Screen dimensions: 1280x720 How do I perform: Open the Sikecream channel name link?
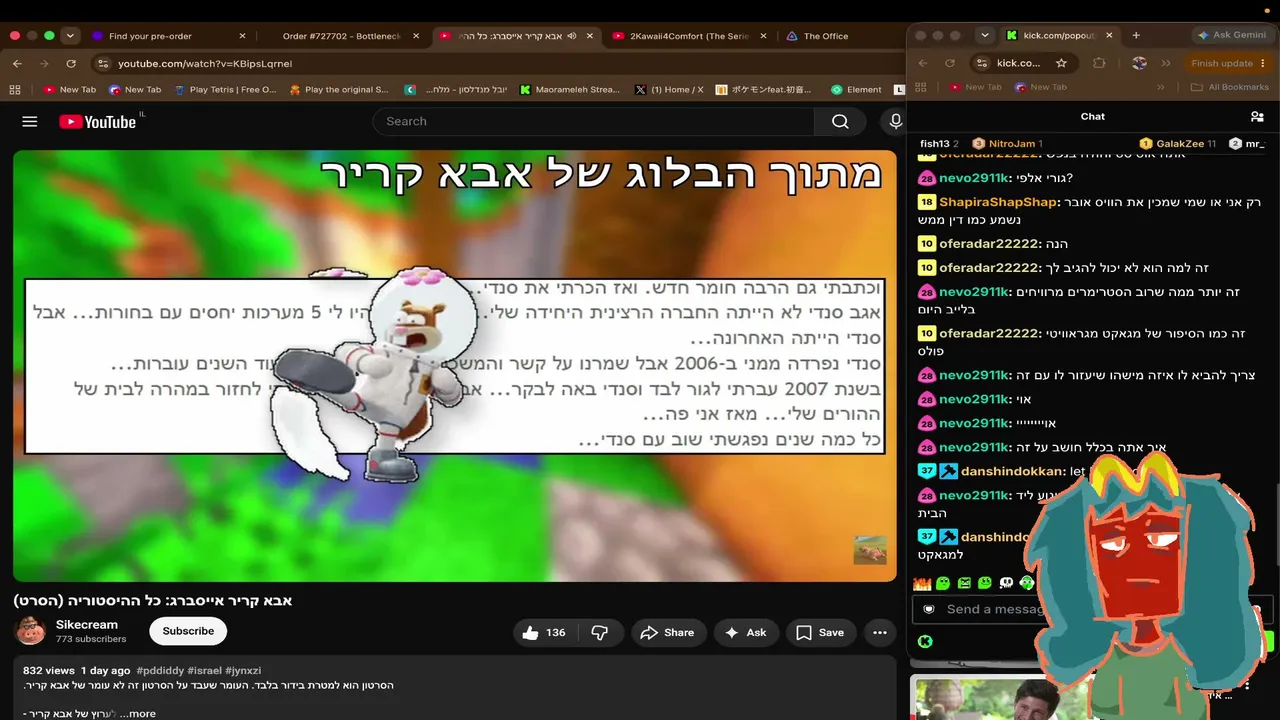(x=87, y=624)
